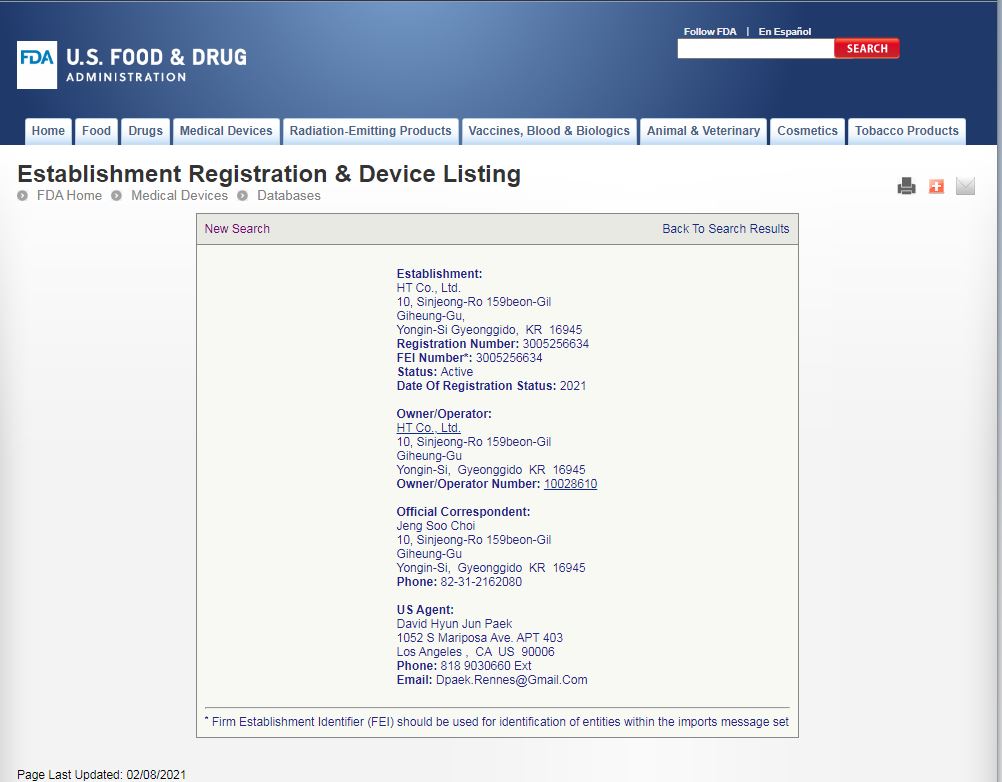Click the New Search link
The height and width of the screenshot is (782, 1002).
point(237,229)
